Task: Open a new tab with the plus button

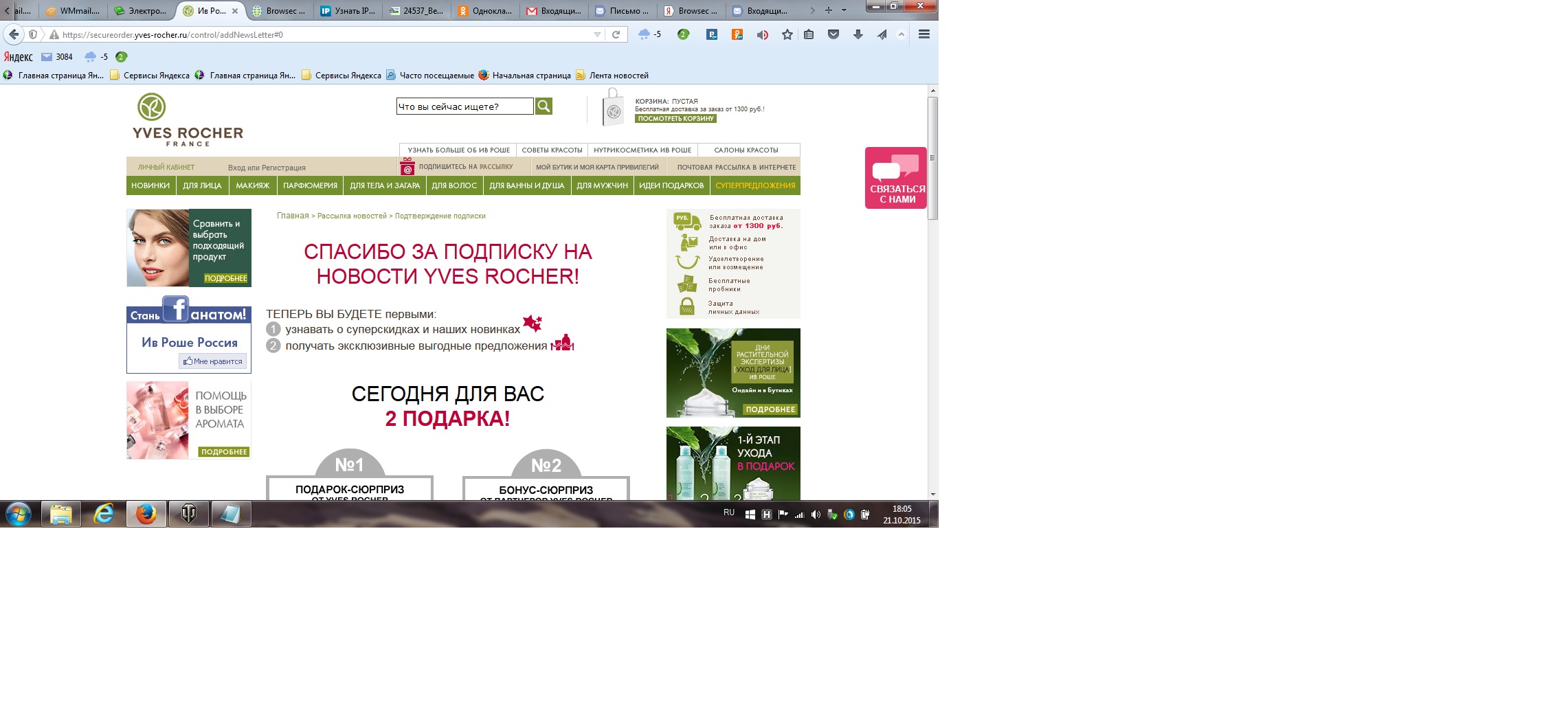Action: click(829, 10)
